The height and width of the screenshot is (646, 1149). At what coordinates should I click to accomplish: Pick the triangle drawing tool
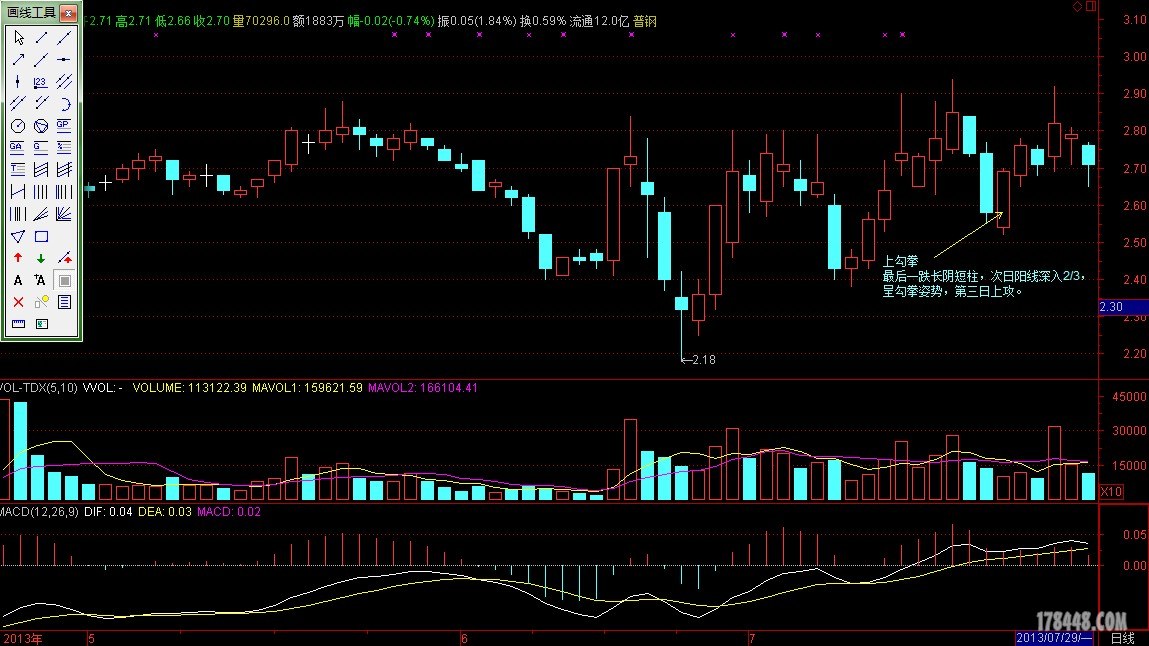pyautogui.click(x=18, y=237)
